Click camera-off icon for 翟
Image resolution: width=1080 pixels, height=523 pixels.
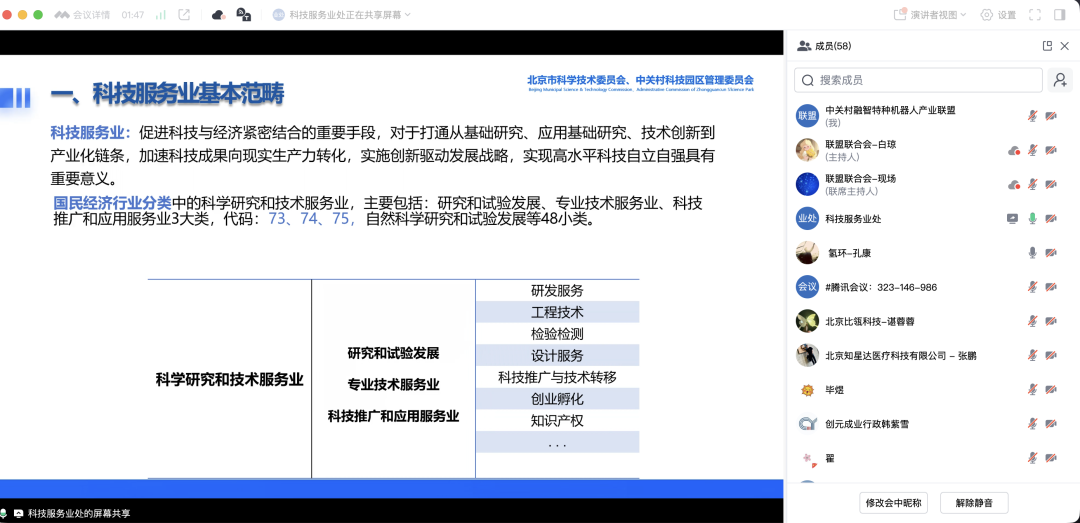(1051, 458)
